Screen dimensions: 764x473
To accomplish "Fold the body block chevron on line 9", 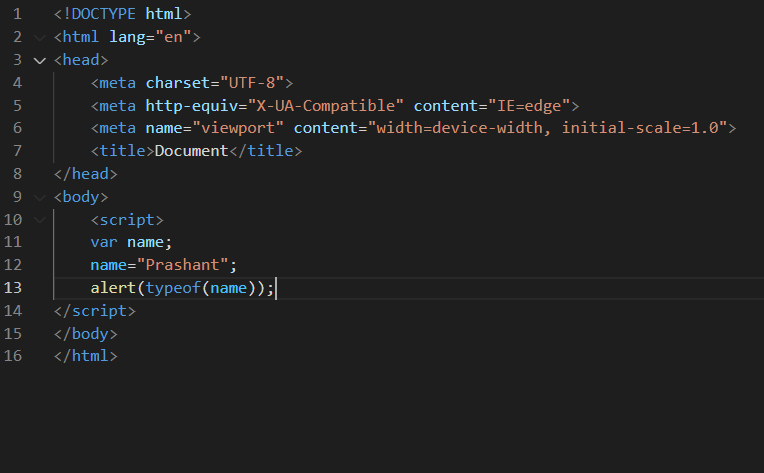I will click(x=39, y=197).
